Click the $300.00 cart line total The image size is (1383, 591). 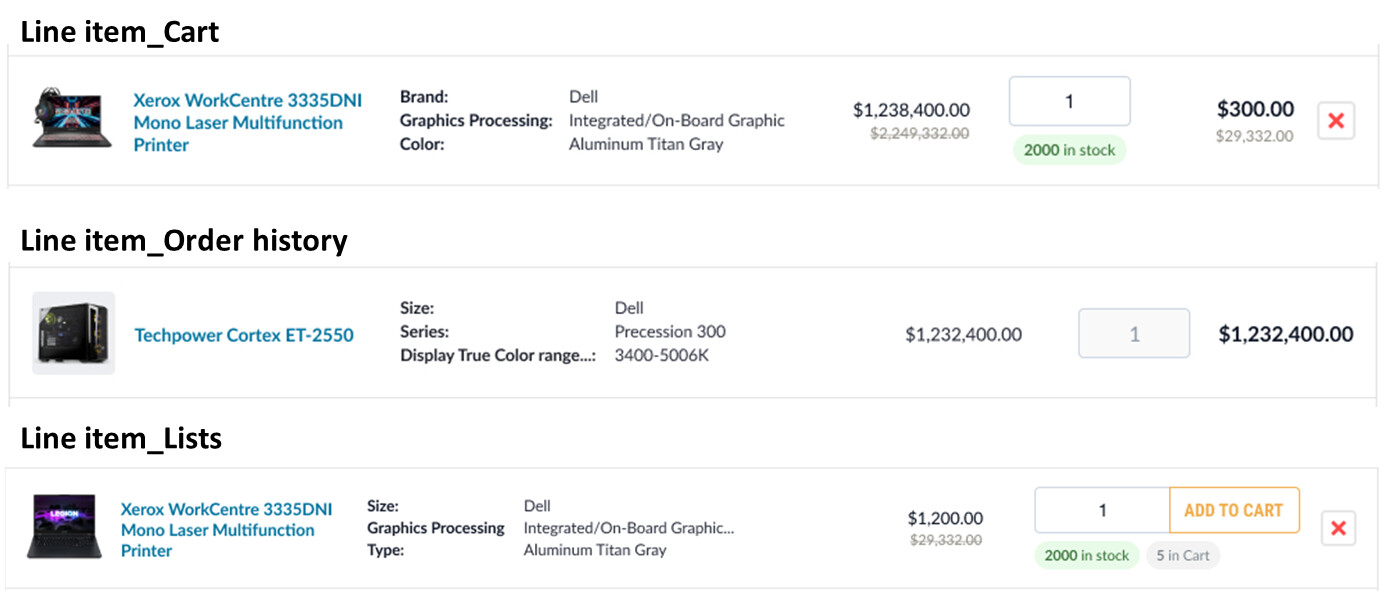1255,109
